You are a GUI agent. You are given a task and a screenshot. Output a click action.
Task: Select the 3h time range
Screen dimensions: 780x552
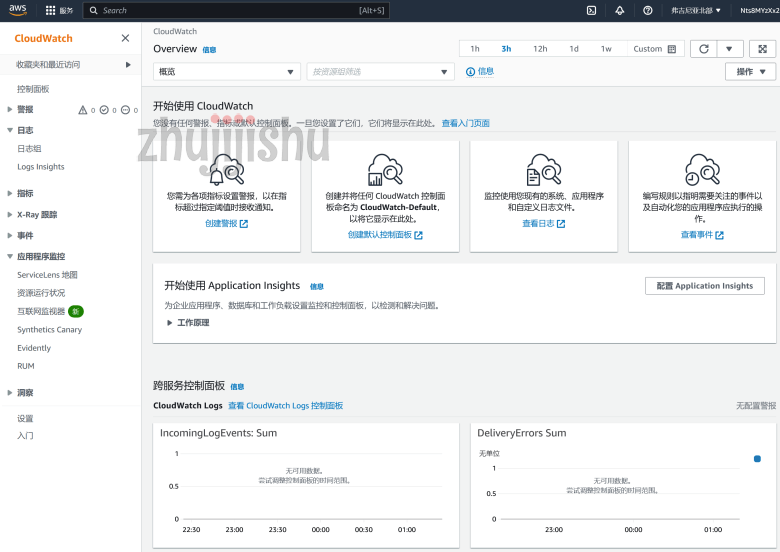tap(506, 49)
